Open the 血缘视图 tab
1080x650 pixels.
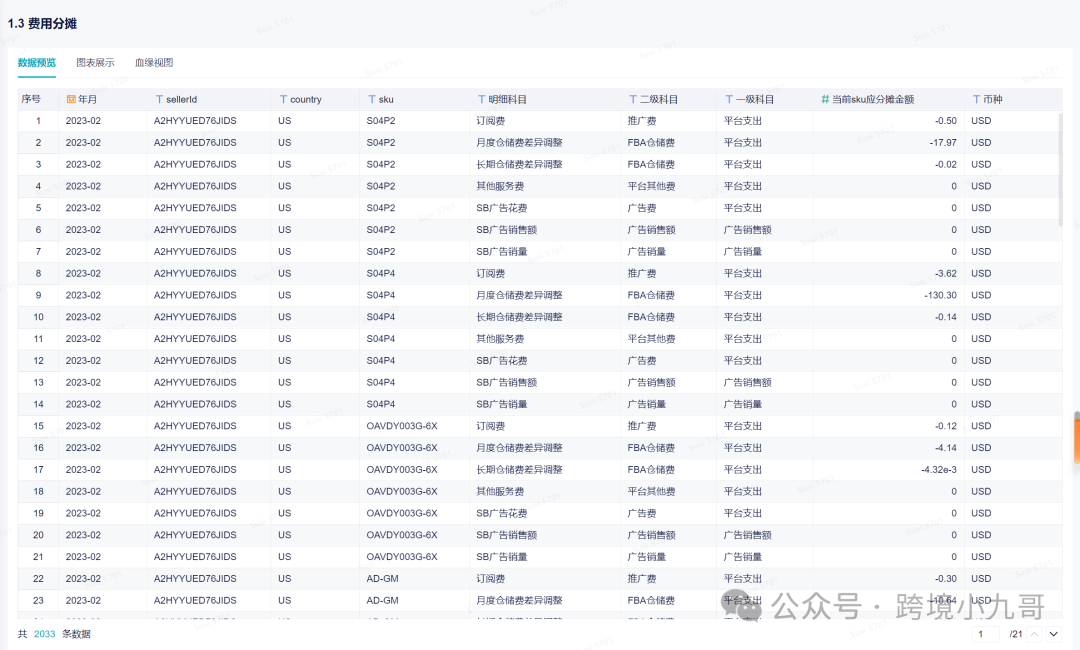[x=154, y=63]
